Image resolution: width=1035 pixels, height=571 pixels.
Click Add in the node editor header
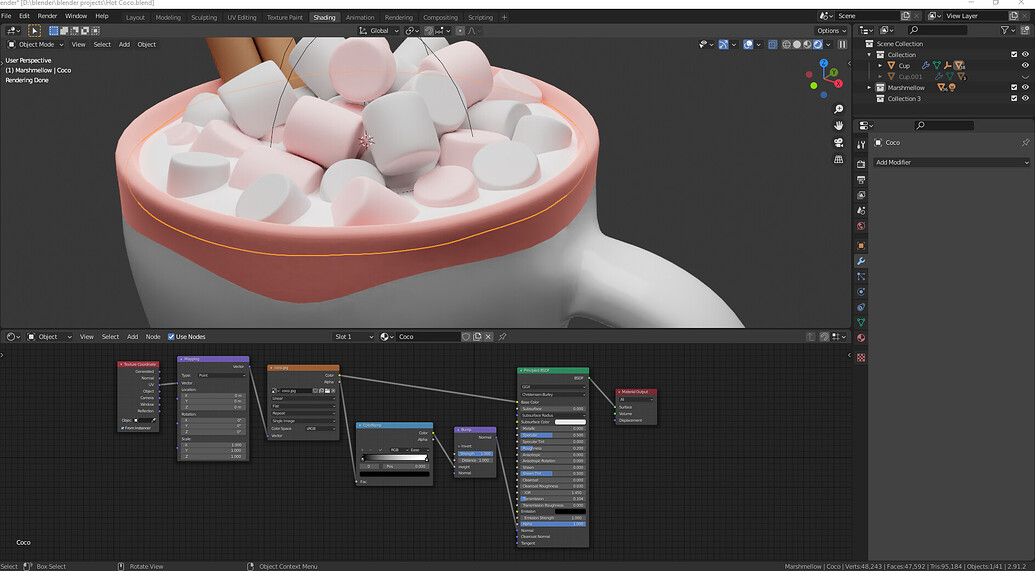[133, 337]
